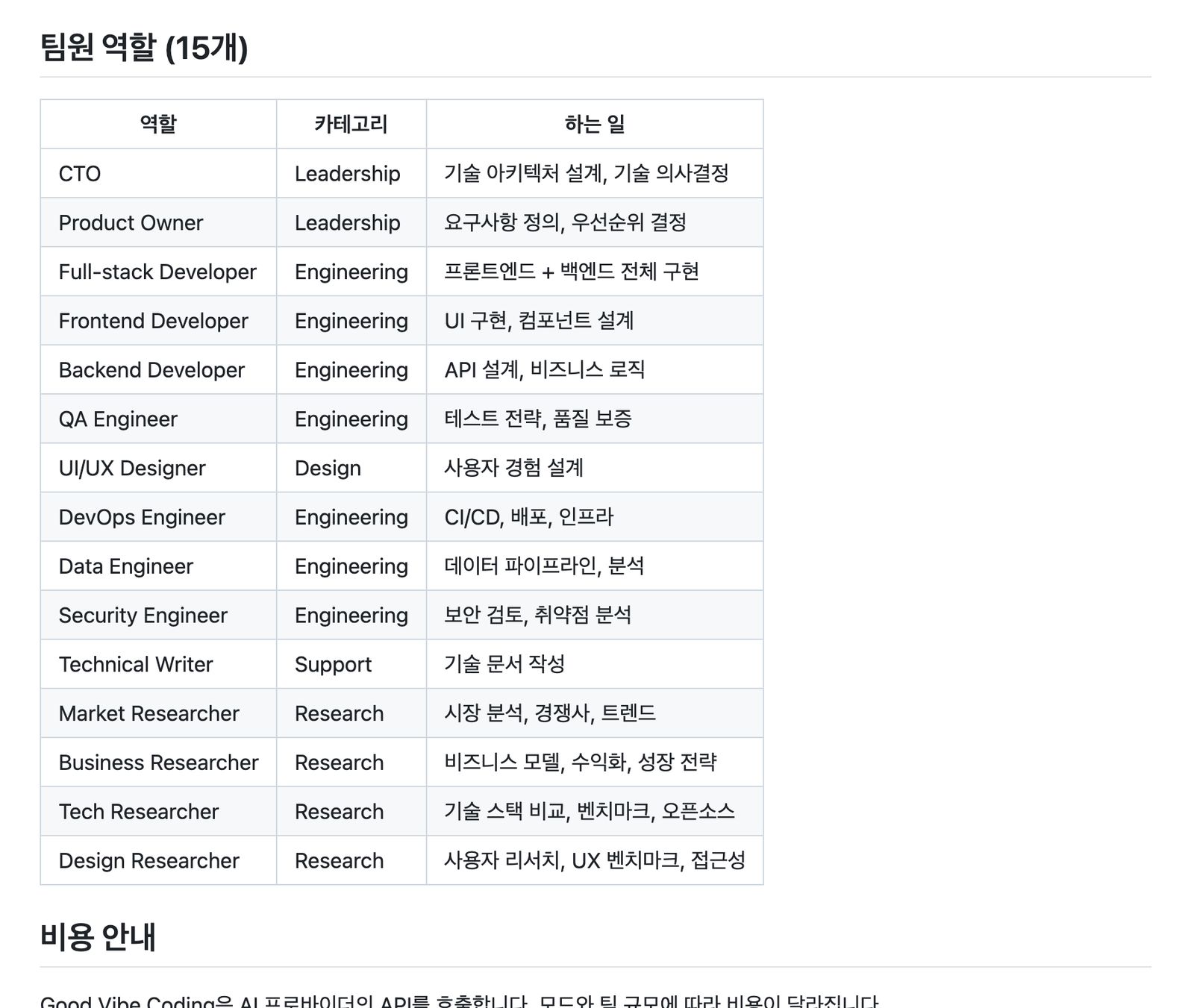Click the 보안 검토, 취약점 분석 cell

coord(595,616)
